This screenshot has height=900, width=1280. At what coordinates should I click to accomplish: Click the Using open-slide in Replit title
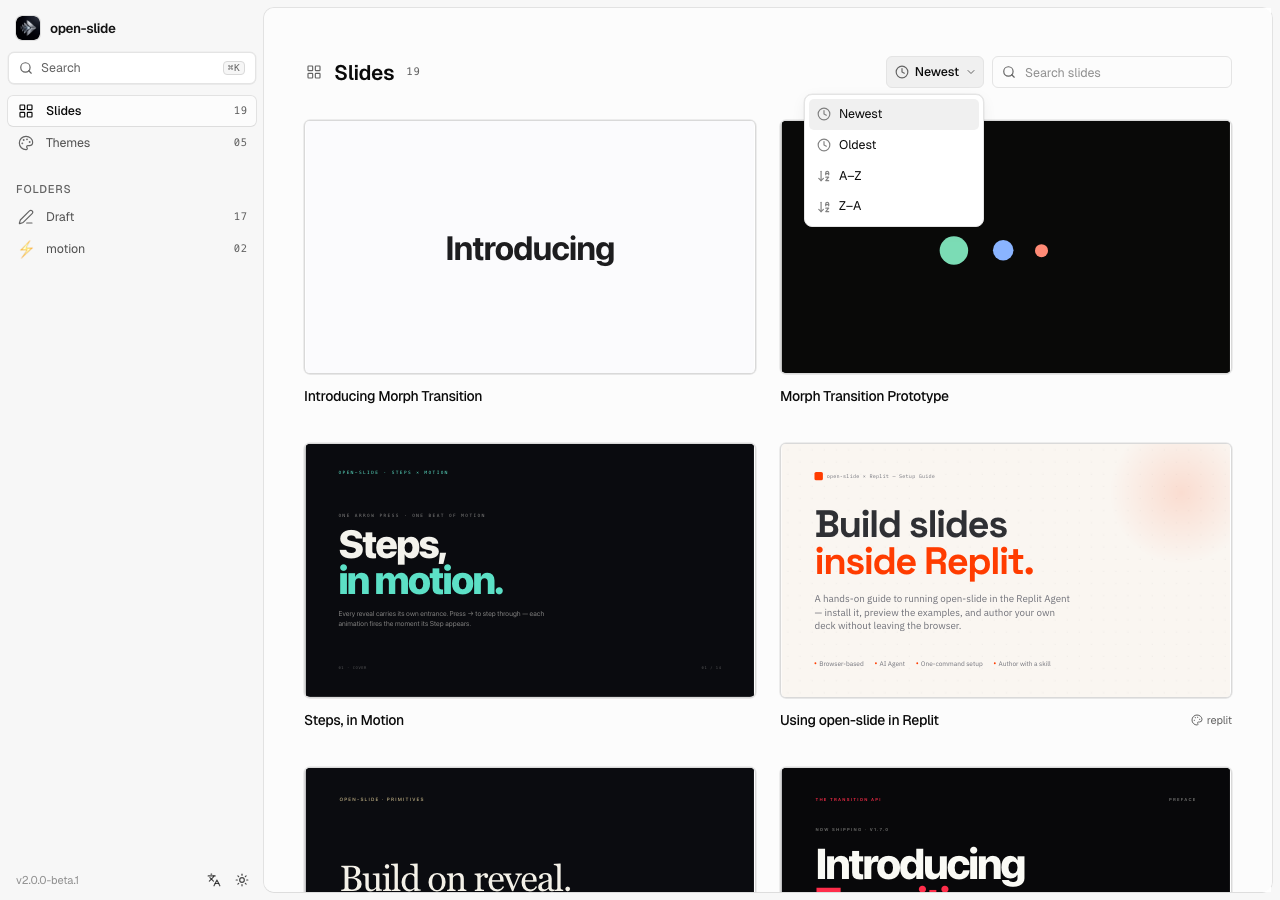pyautogui.click(x=859, y=721)
